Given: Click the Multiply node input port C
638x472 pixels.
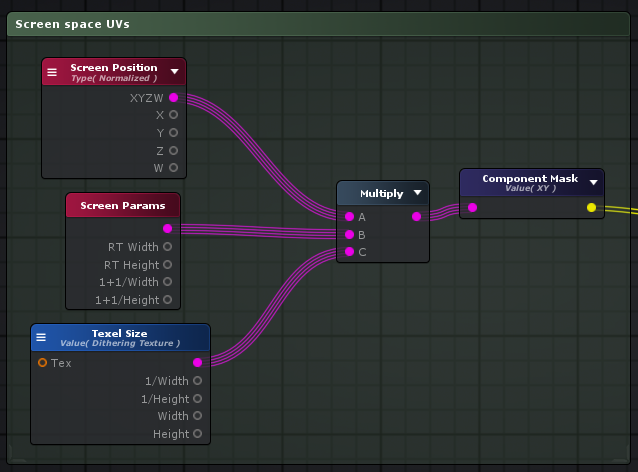Looking at the screenshot, I should [x=350, y=251].
